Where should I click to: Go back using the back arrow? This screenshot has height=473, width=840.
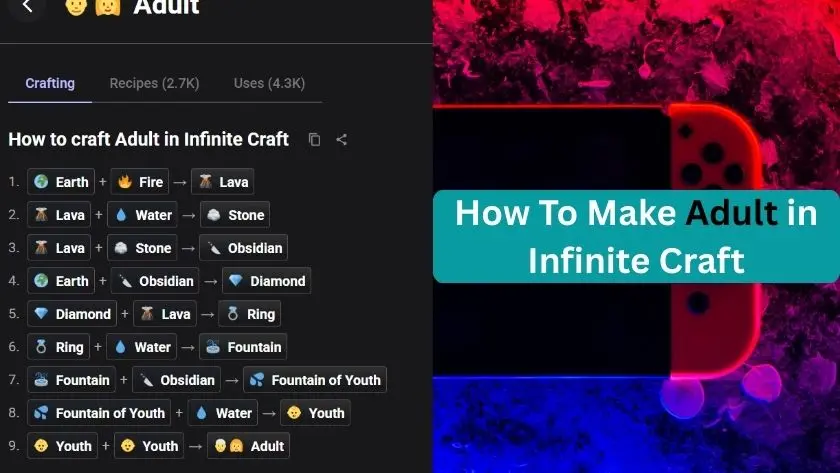27,6
